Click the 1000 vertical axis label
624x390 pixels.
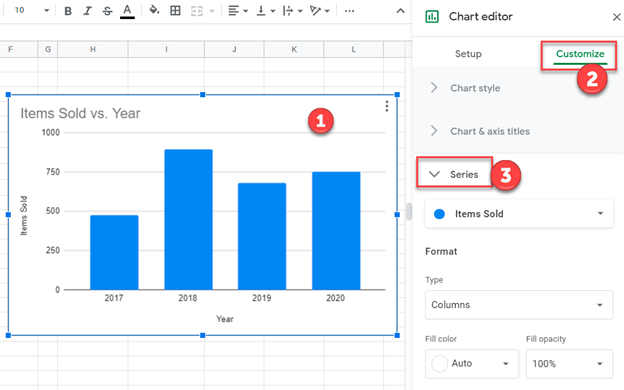pyautogui.click(x=51, y=133)
